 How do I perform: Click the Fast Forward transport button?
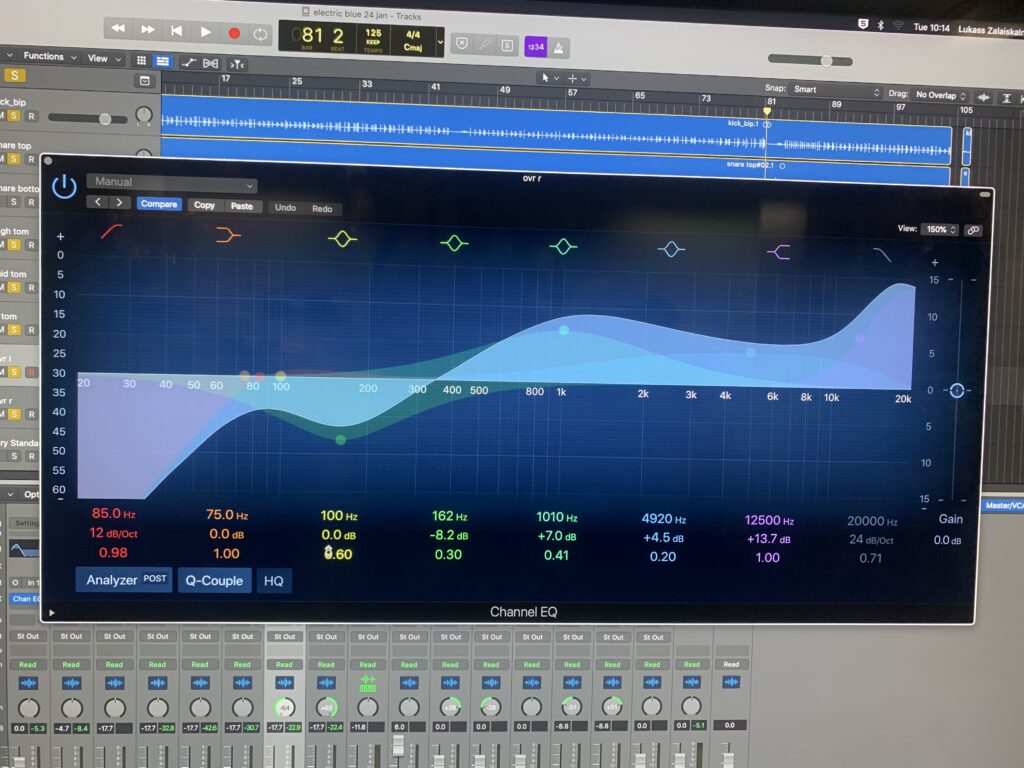pos(148,29)
